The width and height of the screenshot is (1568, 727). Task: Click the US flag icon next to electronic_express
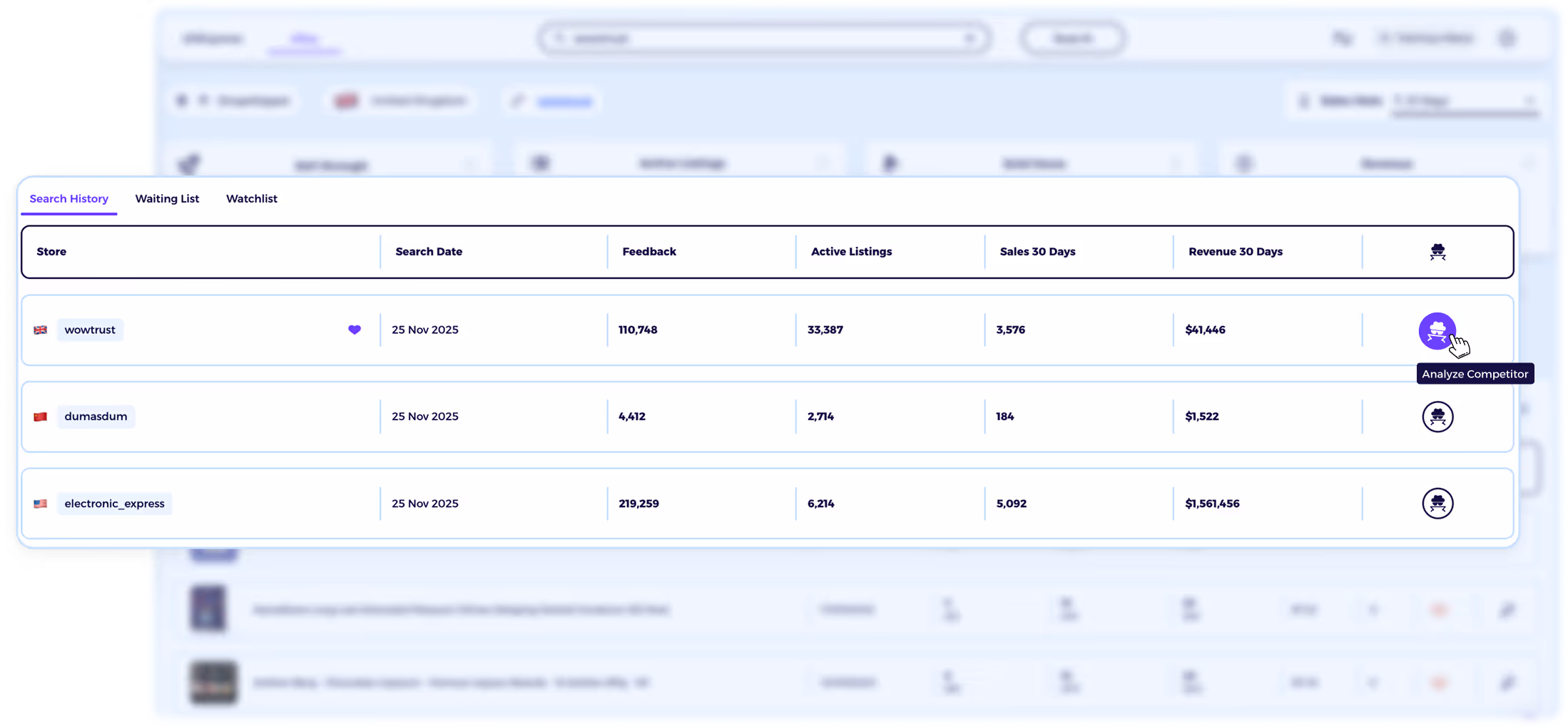[x=41, y=503]
